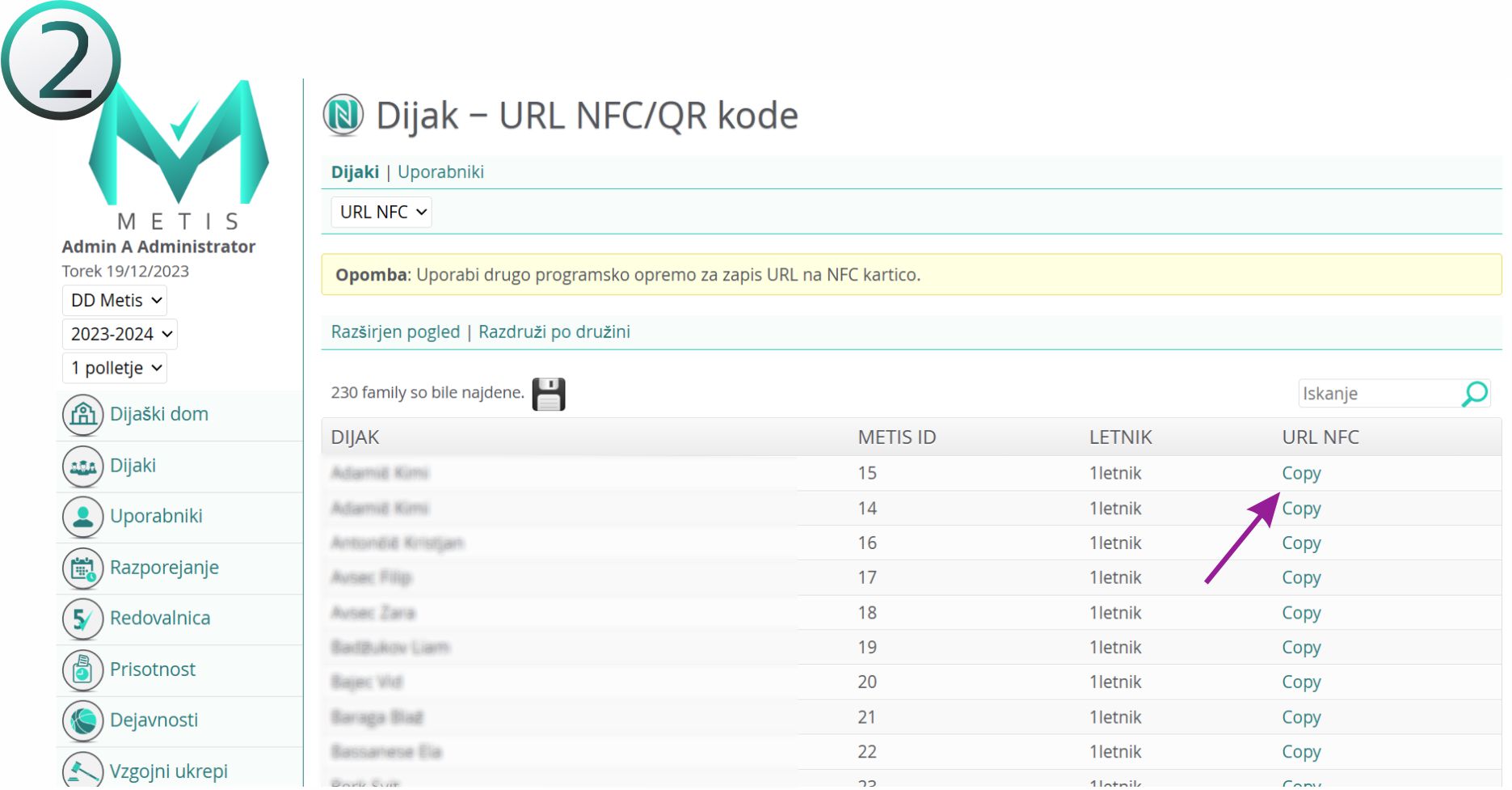
Task: Expand the DD Metis dropdown
Action: [x=115, y=301]
